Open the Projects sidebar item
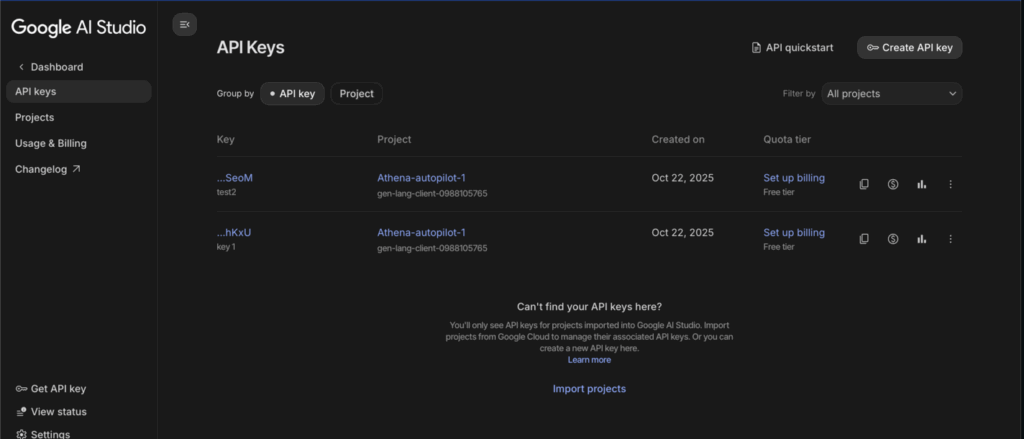Image resolution: width=1024 pixels, height=439 pixels. [x=35, y=117]
